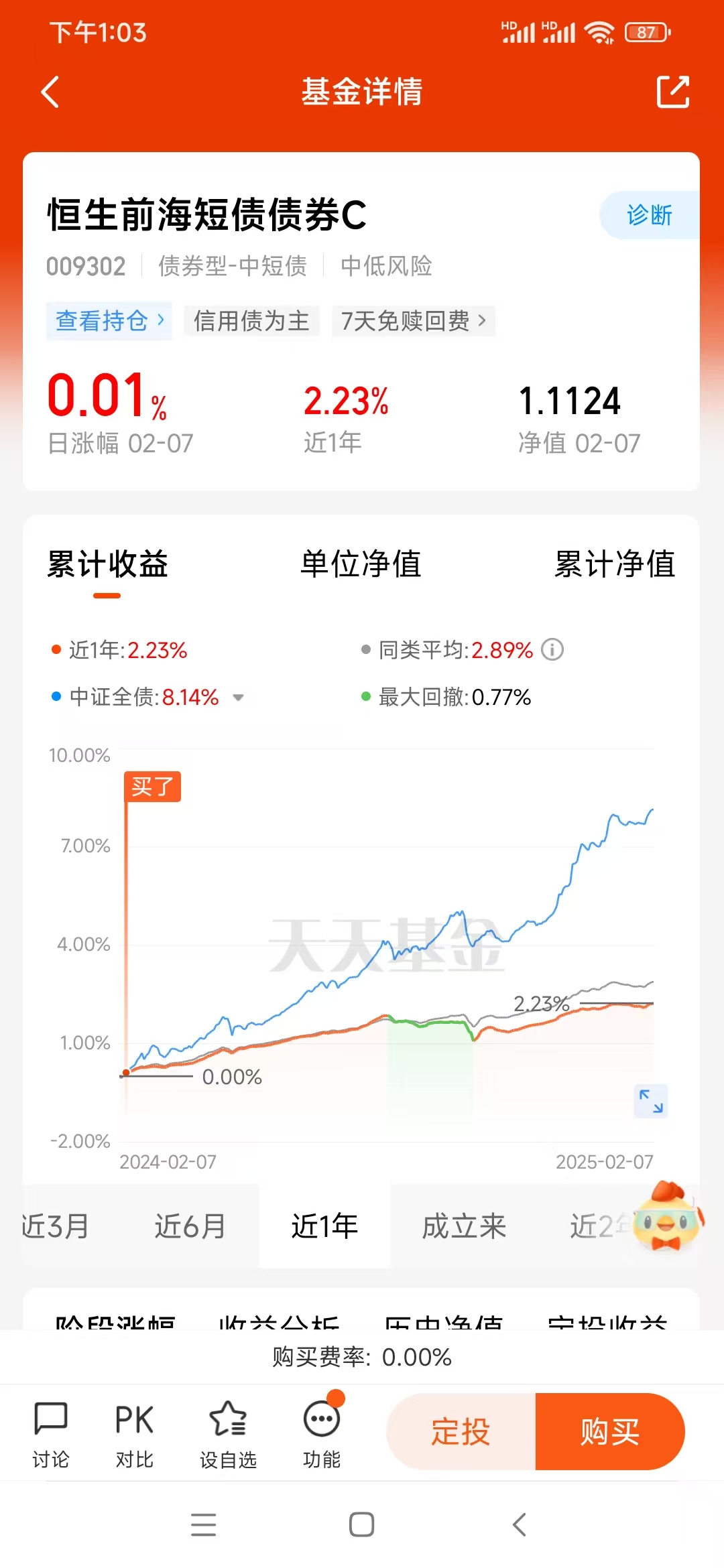Viewport: 724px width, 1568px height.
Task: Switch to the 单位净值 tab
Action: 361,564
